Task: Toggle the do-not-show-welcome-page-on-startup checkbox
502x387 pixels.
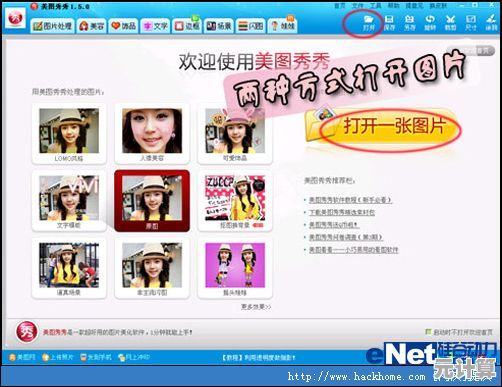Action: coord(428,332)
